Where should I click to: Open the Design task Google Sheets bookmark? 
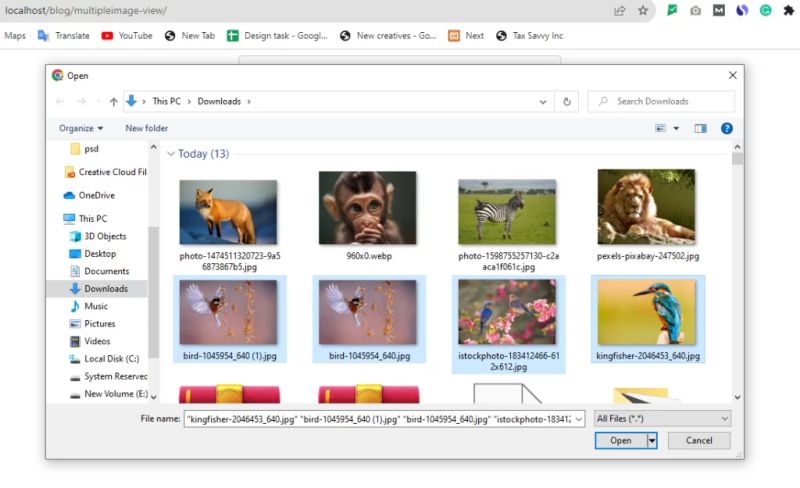point(278,36)
